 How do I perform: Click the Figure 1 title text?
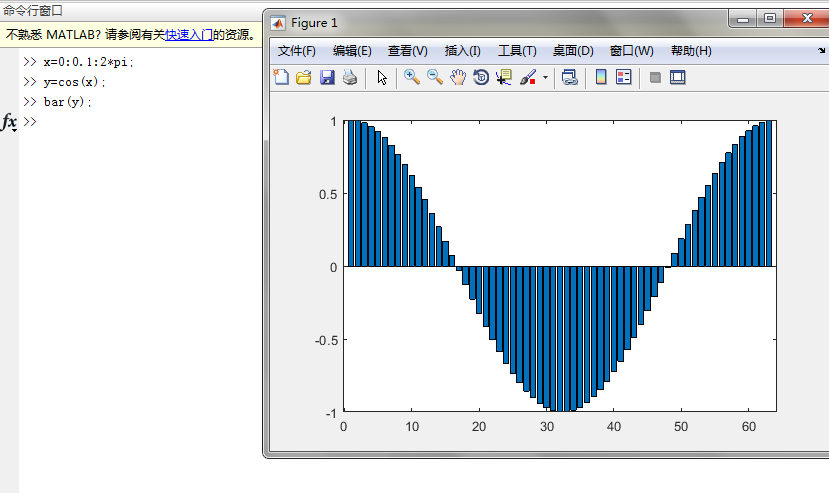click(x=314, y=23)
